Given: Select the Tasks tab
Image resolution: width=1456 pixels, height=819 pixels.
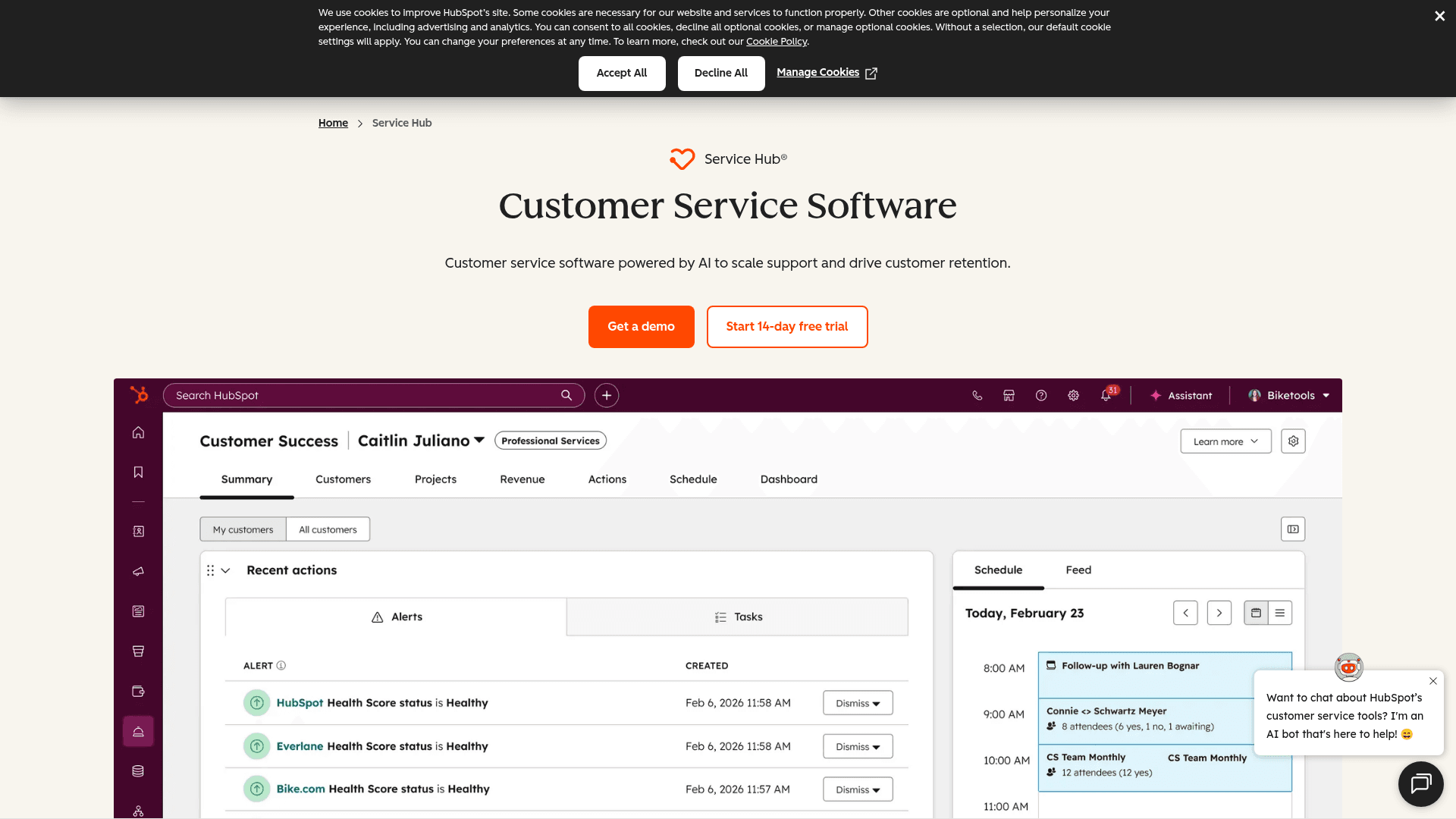Looking at the screenshot, I should [737, 617].
